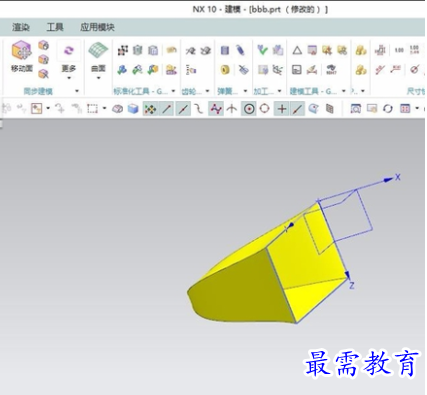Toggle the end point snap option
The width and height of the screenshot is (427, 395).
click(166, 109)
